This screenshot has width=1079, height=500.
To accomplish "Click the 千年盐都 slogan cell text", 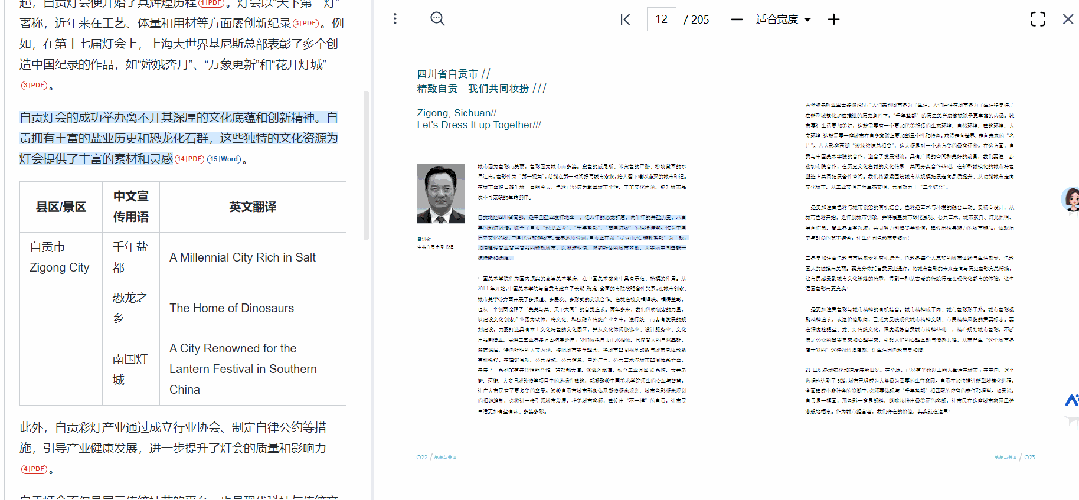I will click(131, 257).
